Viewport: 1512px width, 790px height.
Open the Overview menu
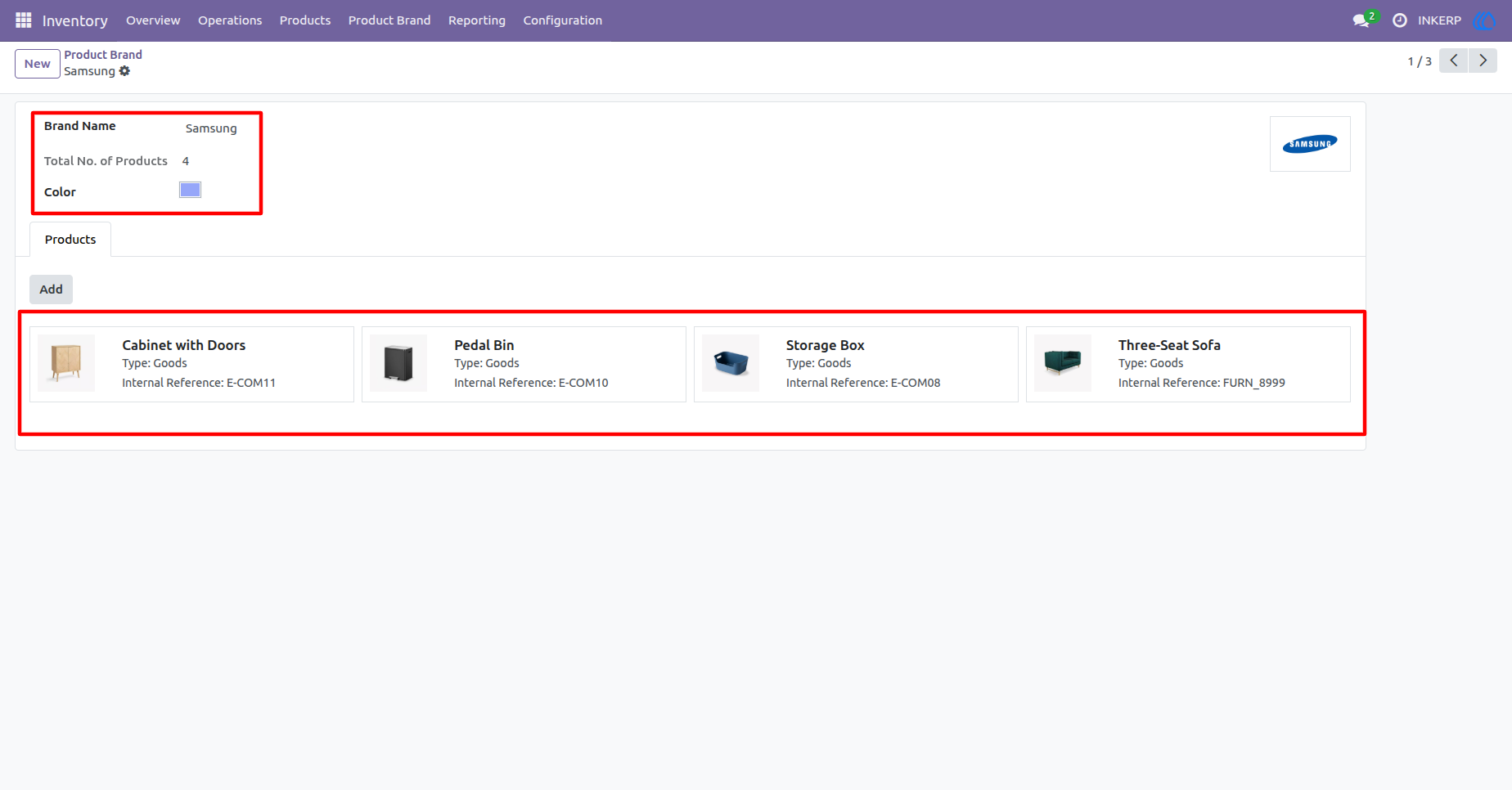pyautogui.click(x=153, y=20)
